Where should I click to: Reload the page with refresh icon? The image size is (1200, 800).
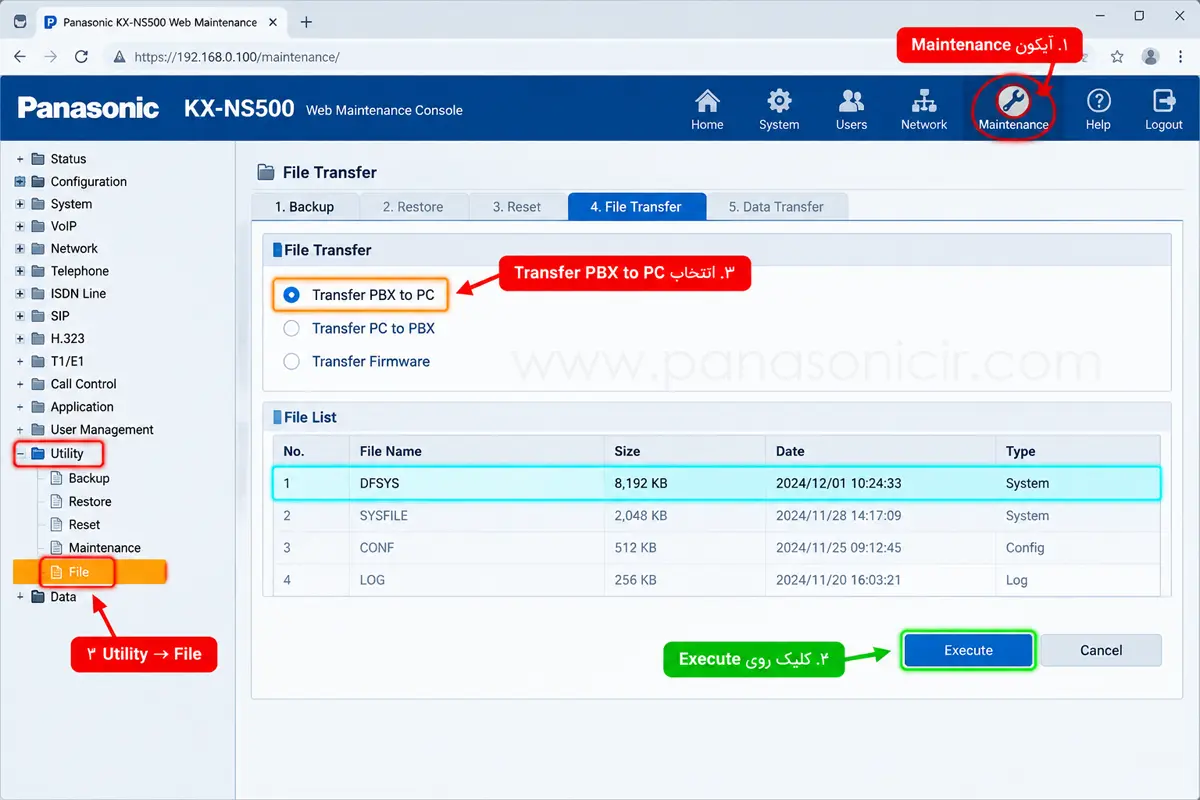[x=81, y=57]
